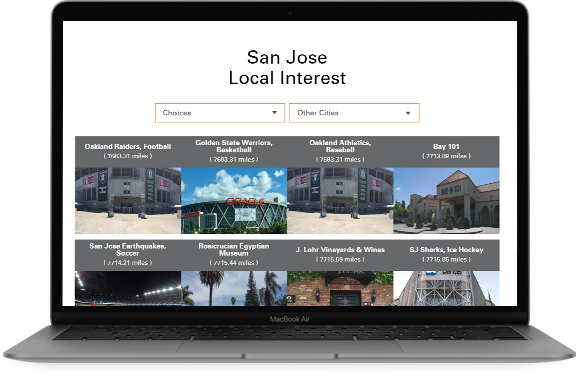This screenshot has height=376, width=576.
Task: Click the Choices dropdown arrow
Action: point(274,113)
